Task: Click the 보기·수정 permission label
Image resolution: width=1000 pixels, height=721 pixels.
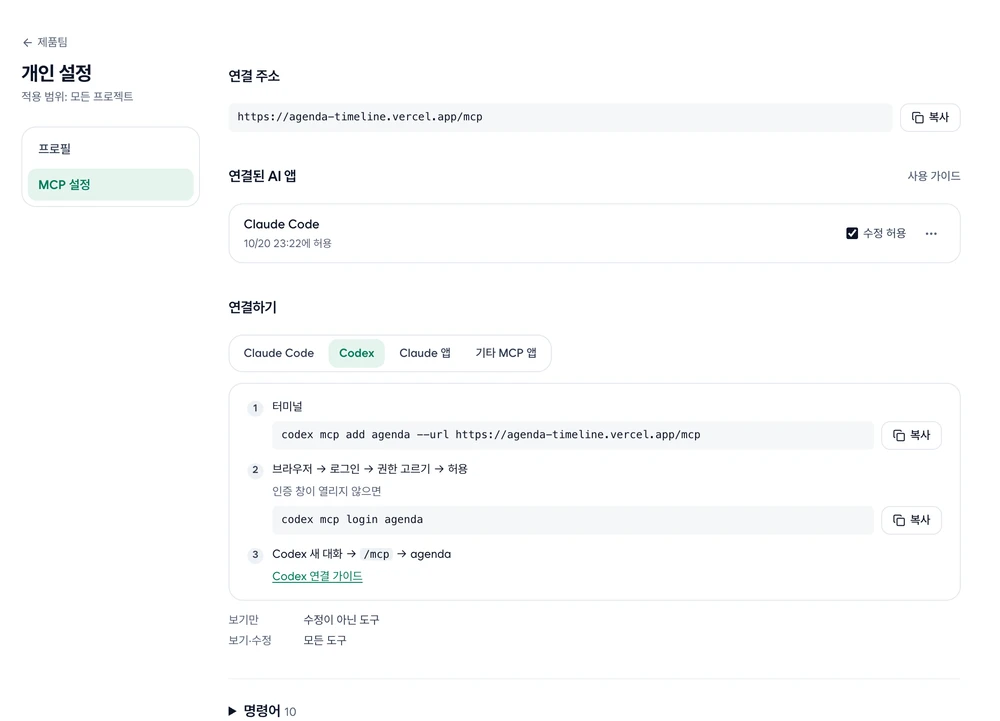Action: coord(250,640)
